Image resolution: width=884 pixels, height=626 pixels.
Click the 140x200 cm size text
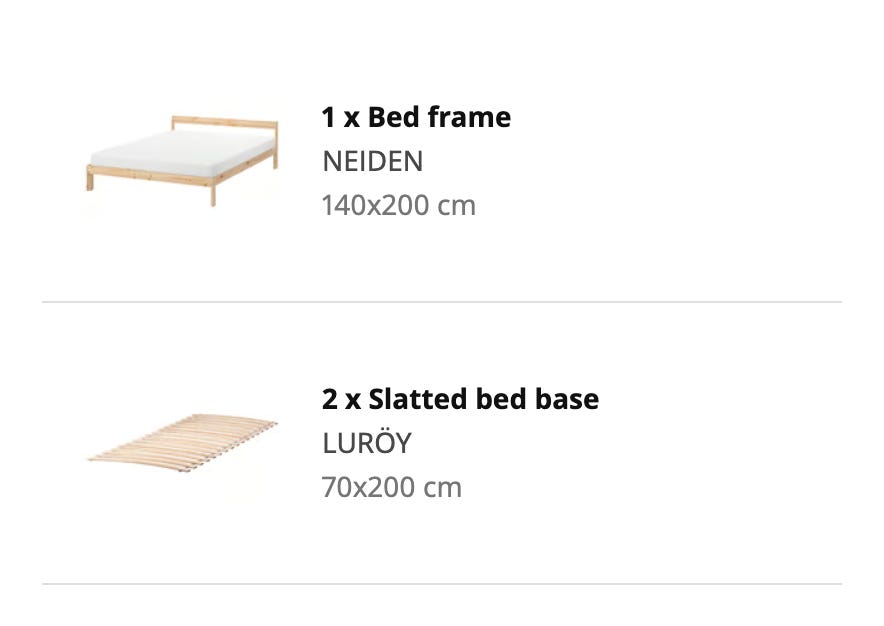pos(399,205)
